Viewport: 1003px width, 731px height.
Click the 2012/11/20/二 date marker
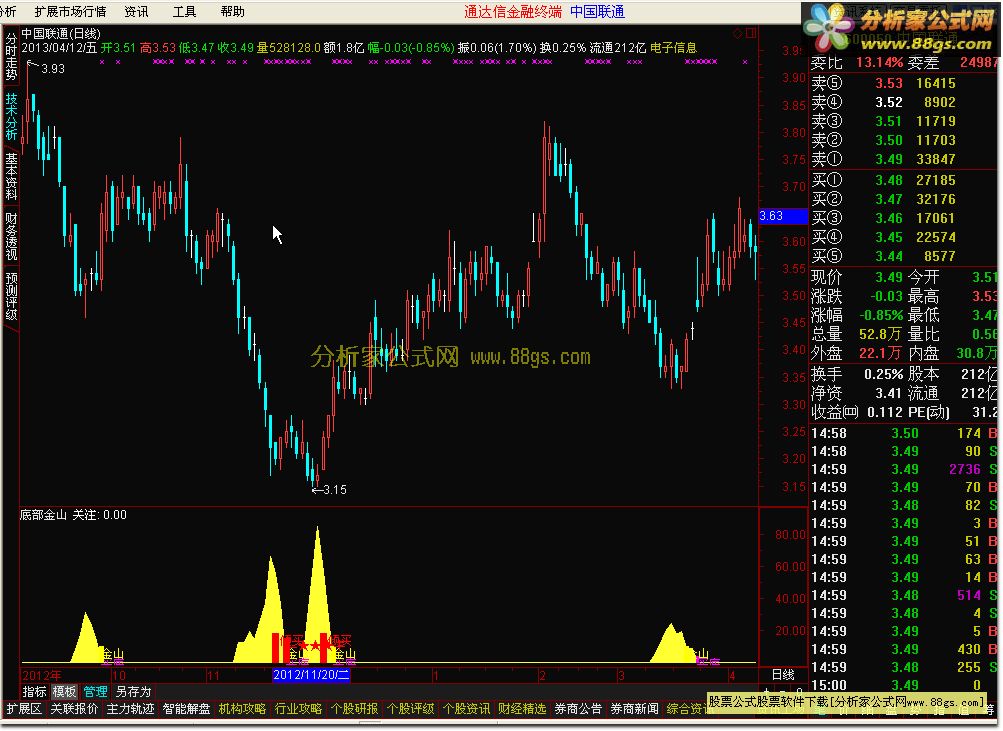(x=311, y=674)
